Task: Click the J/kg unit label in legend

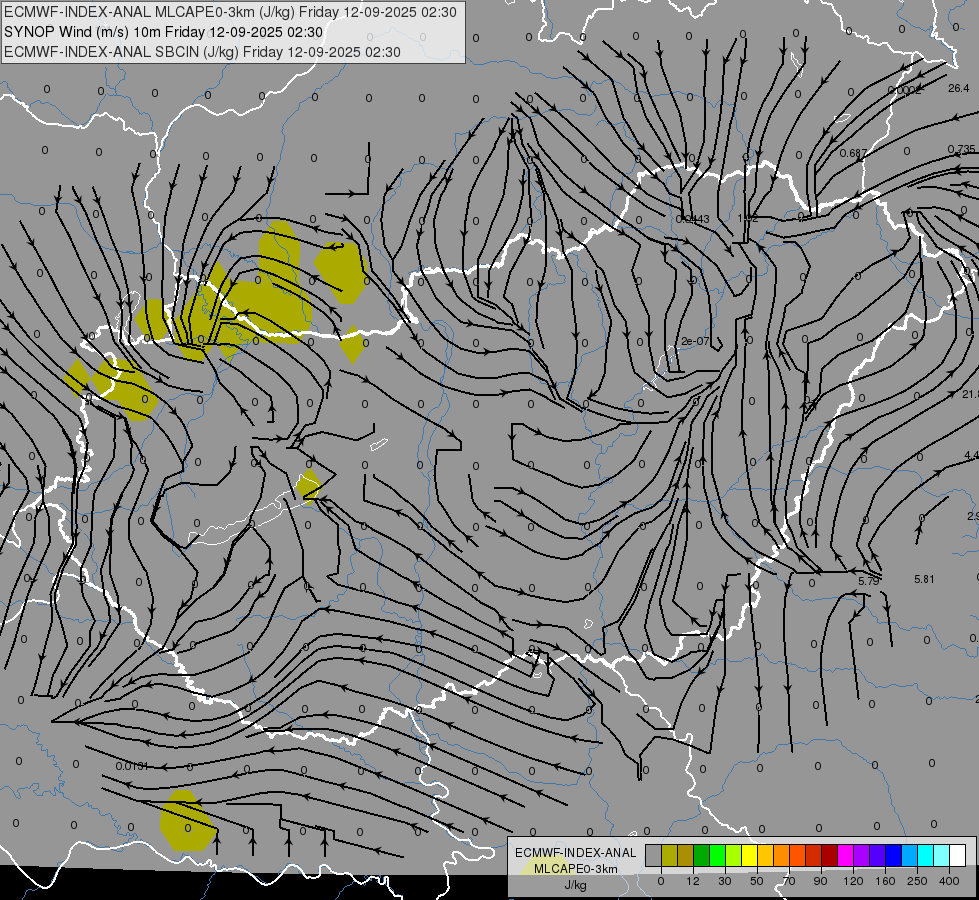Action: coord(575,885)
